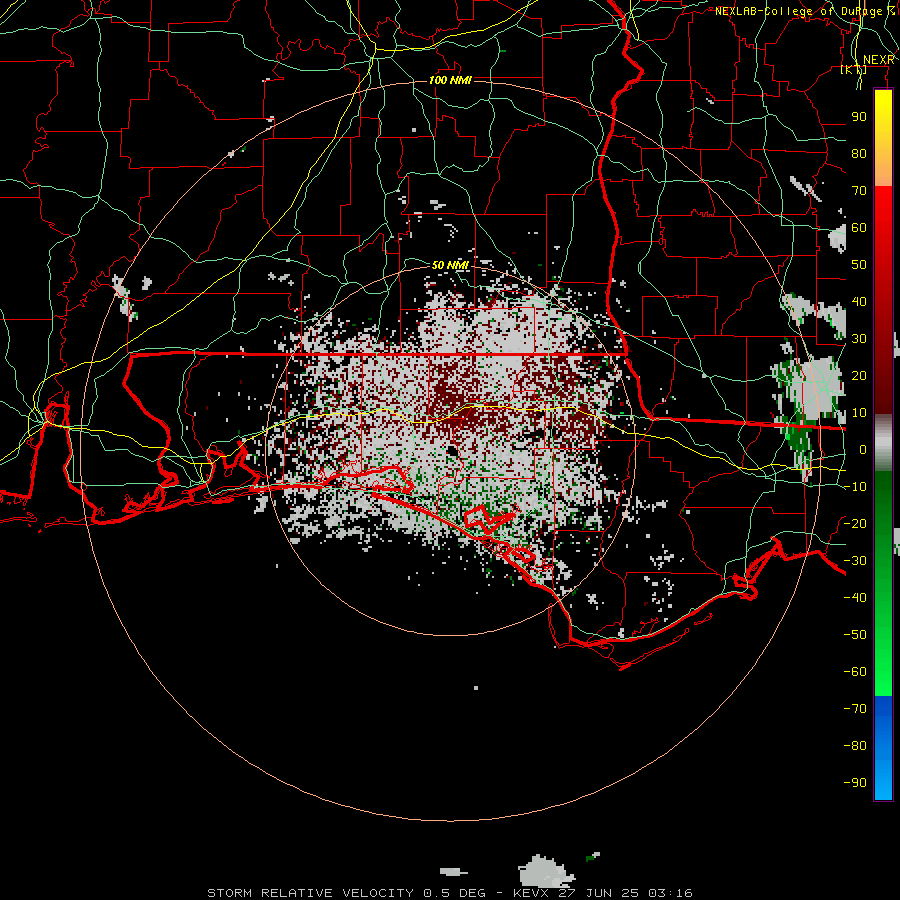The height and width of the screenshot is (900, 900).
Task: Click the 30 value on the velocity scale
Action: (x=859, y=339)
